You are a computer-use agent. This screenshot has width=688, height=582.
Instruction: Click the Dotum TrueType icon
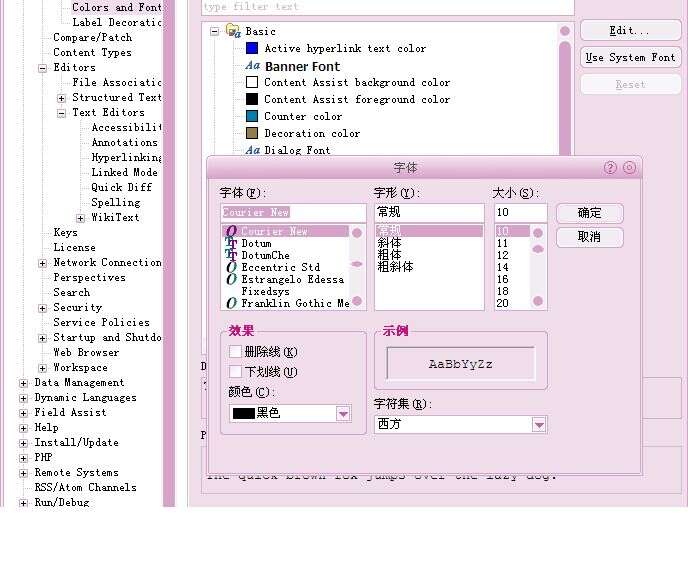pos(231,243)
